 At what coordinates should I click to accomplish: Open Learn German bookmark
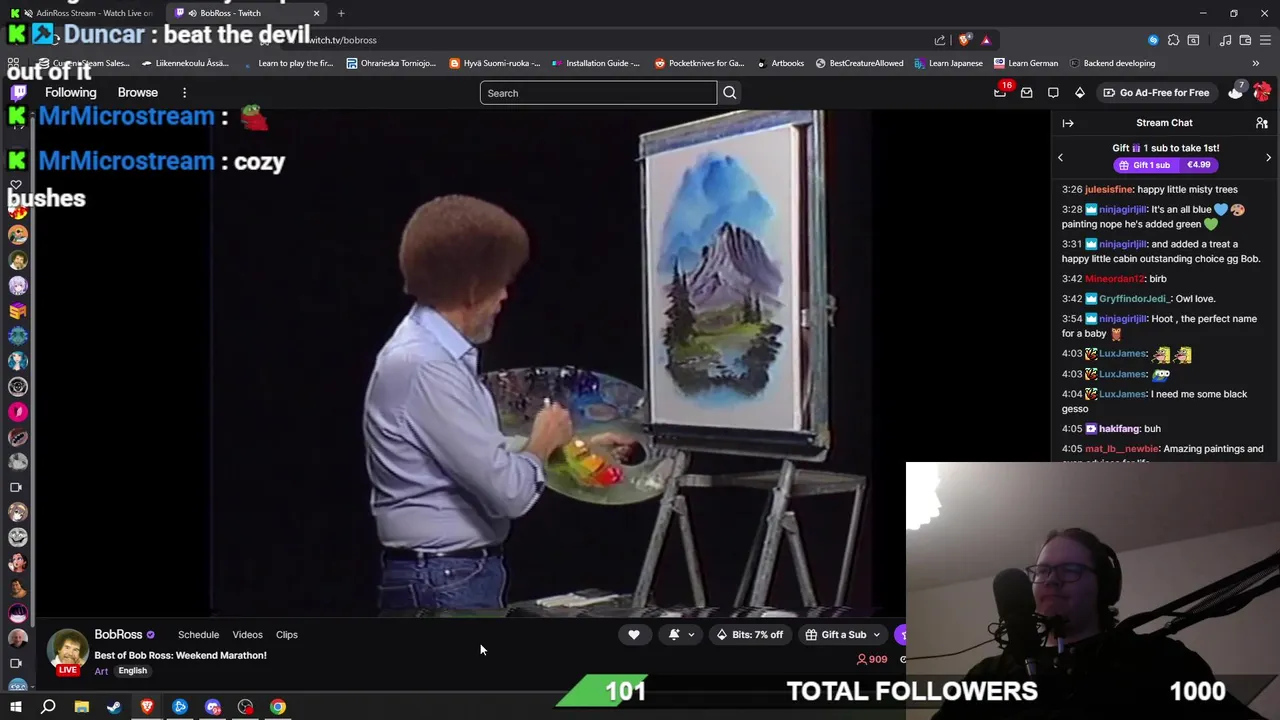tap(1026, 63)
